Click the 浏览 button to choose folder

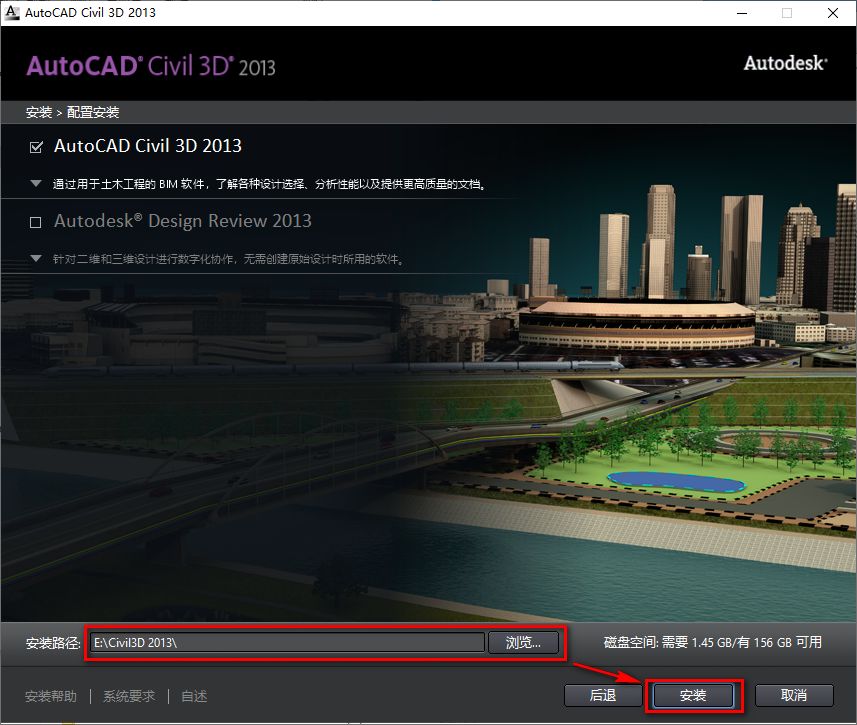(523, 643)
